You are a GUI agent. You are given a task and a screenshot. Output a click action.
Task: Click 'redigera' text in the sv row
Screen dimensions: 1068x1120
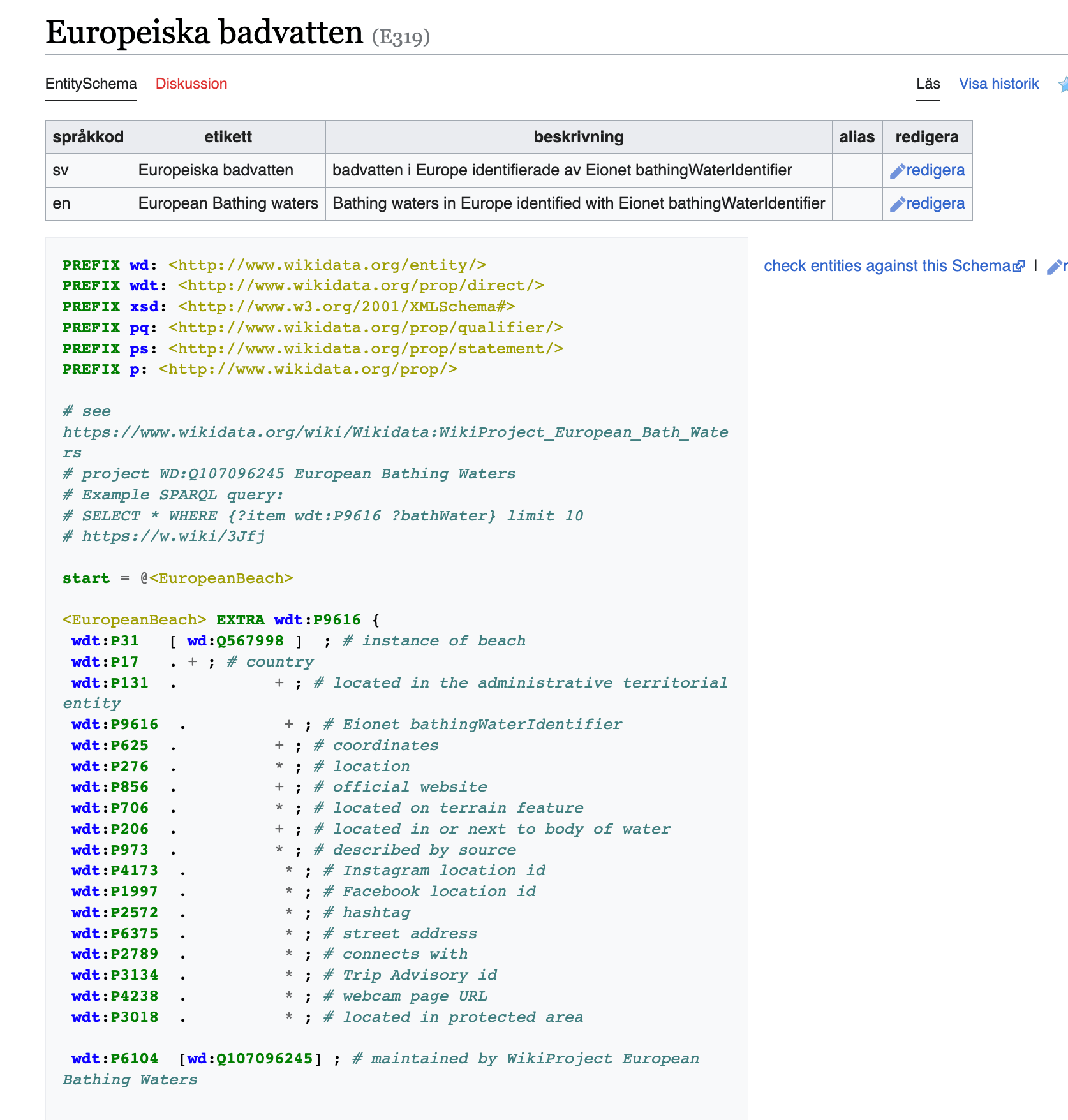[x=935, y=170]
